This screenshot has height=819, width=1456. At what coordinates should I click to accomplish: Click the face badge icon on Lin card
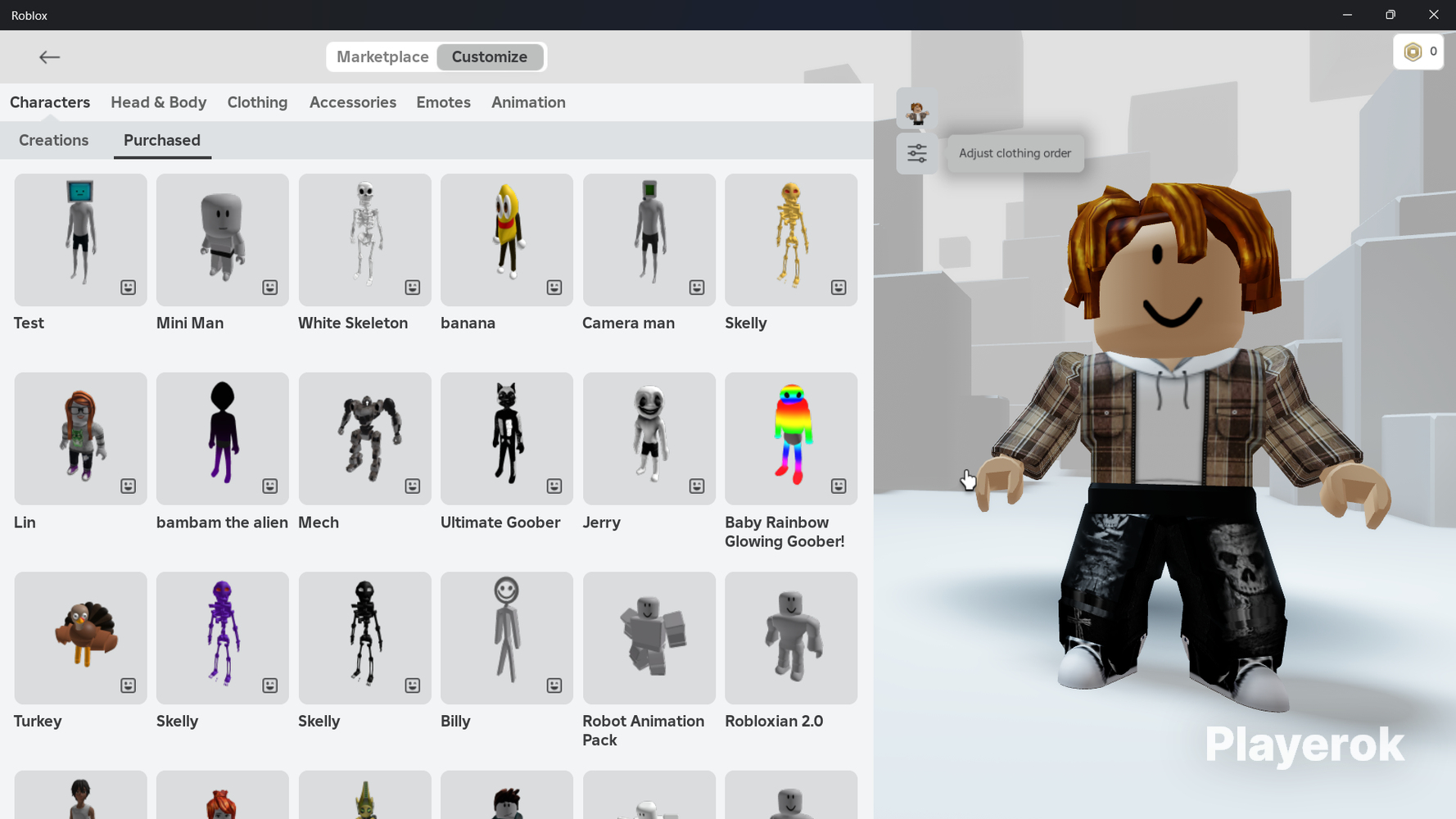pyautogui.click(x=128, y=486)
